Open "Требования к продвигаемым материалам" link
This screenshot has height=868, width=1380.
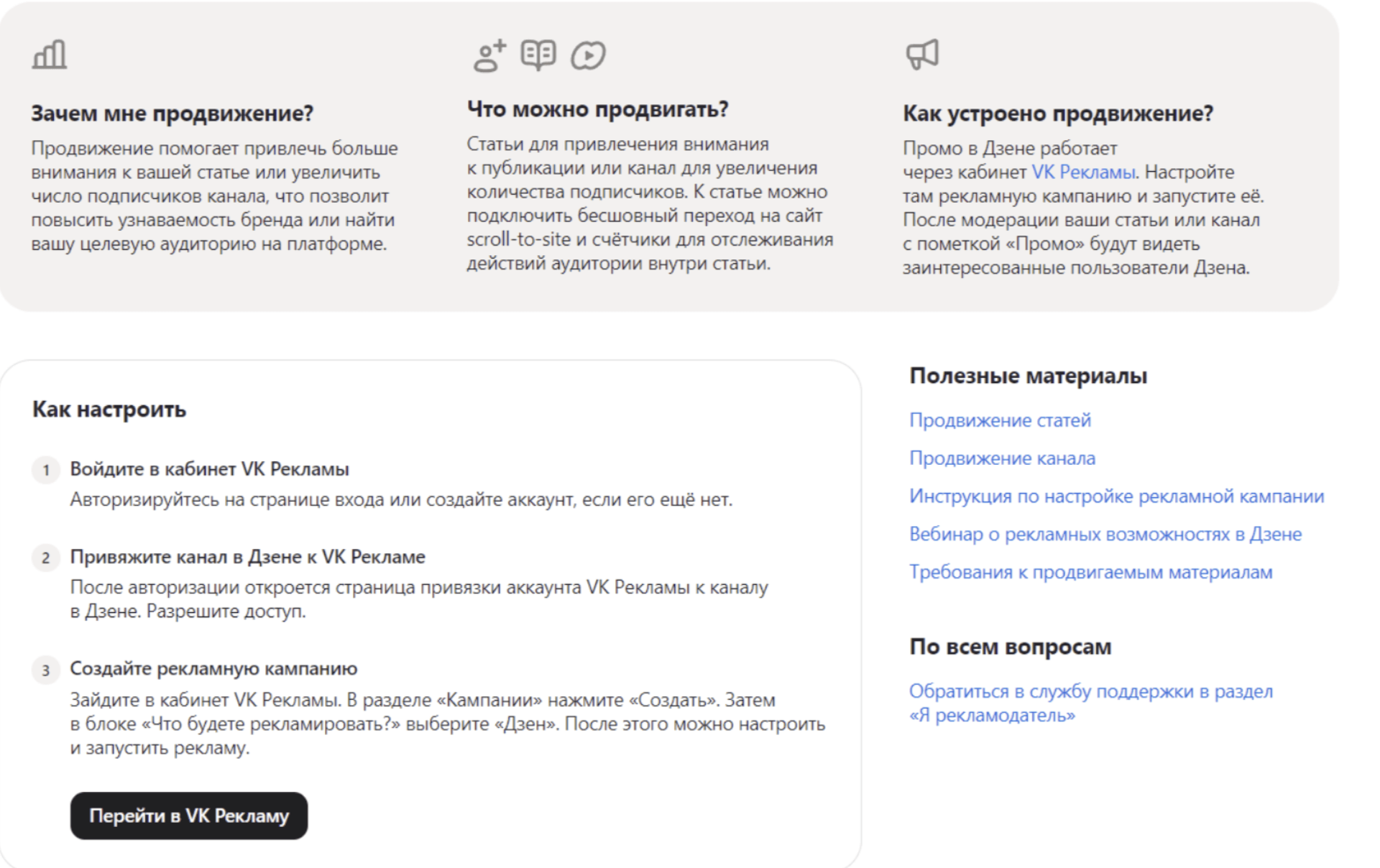pyautogui.click(x=1090, y=573)
